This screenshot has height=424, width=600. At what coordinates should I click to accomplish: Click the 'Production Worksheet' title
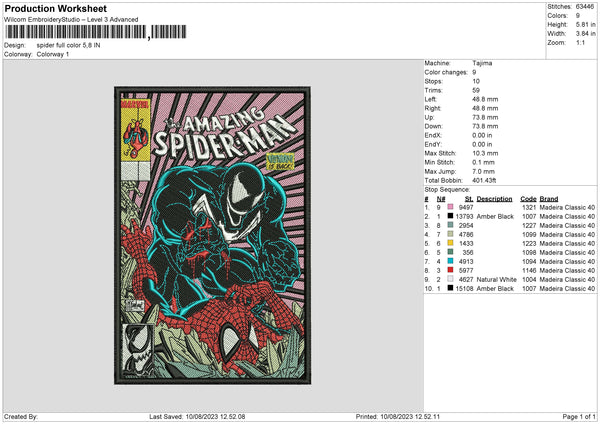(x=55, y=8)
